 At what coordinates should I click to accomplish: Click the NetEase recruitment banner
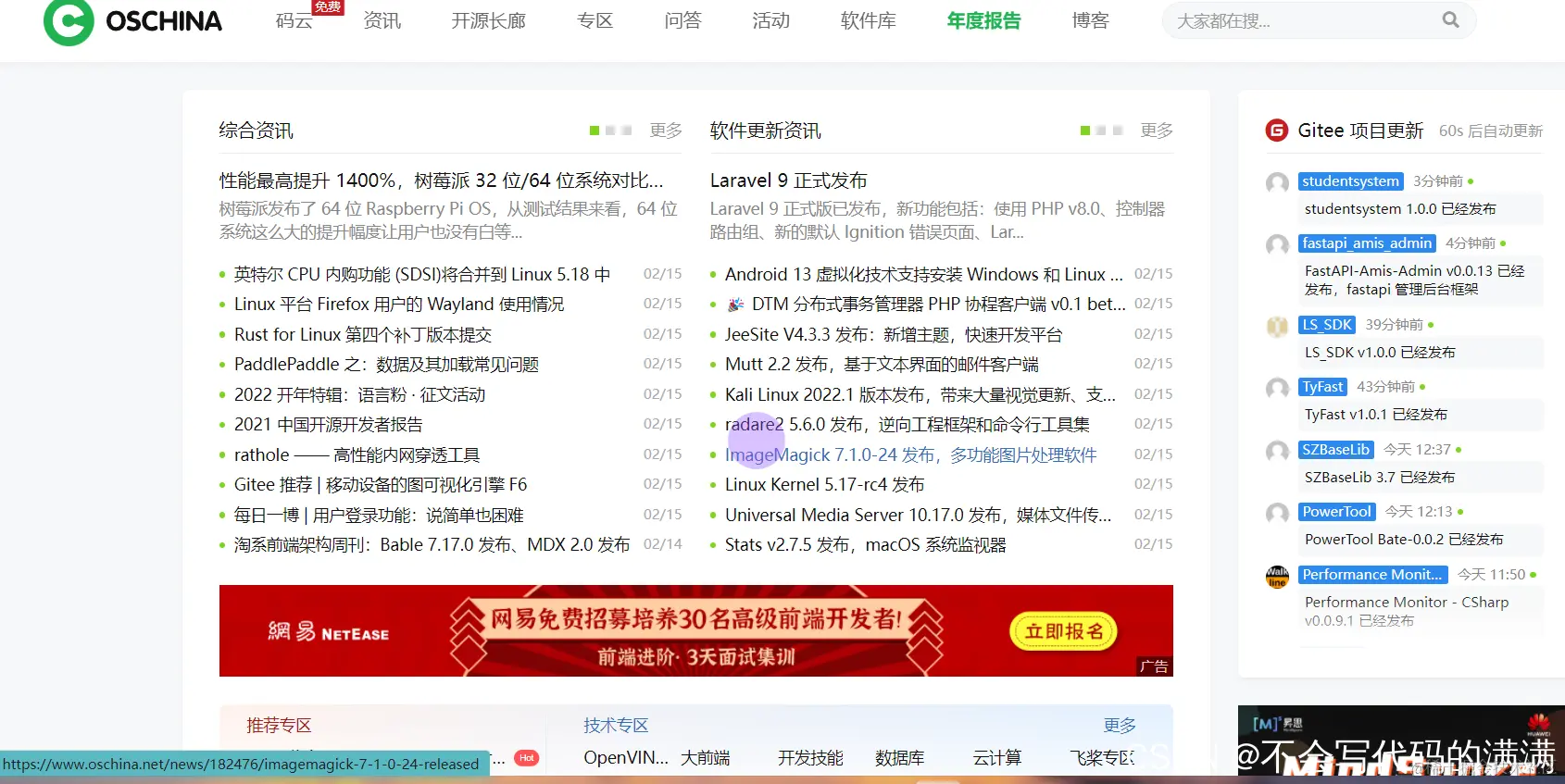click(696, 631)
